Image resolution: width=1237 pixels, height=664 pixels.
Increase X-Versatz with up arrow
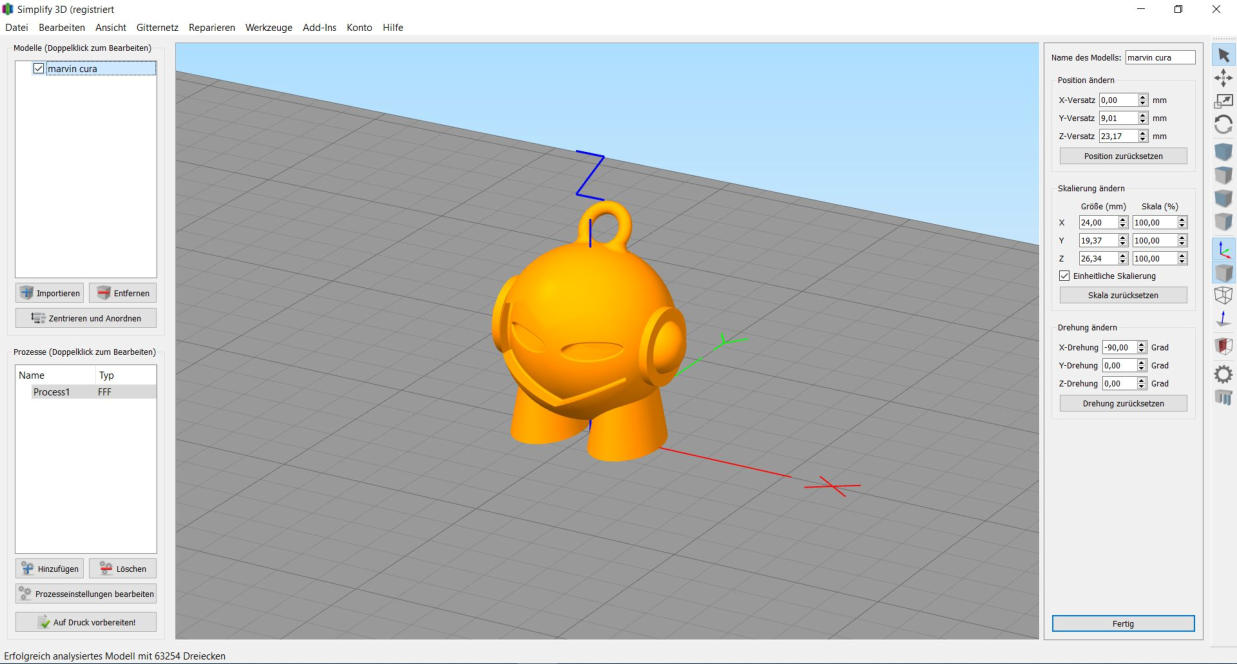point(1143,97)
